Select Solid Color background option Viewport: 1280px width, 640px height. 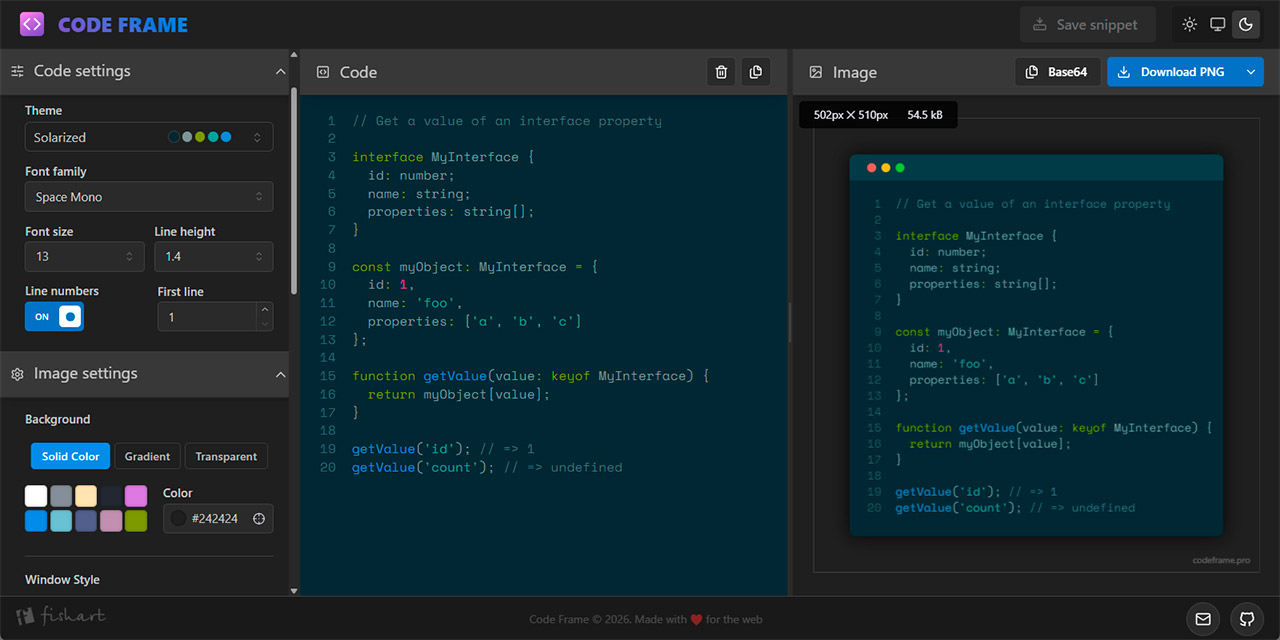coord(70,456)
